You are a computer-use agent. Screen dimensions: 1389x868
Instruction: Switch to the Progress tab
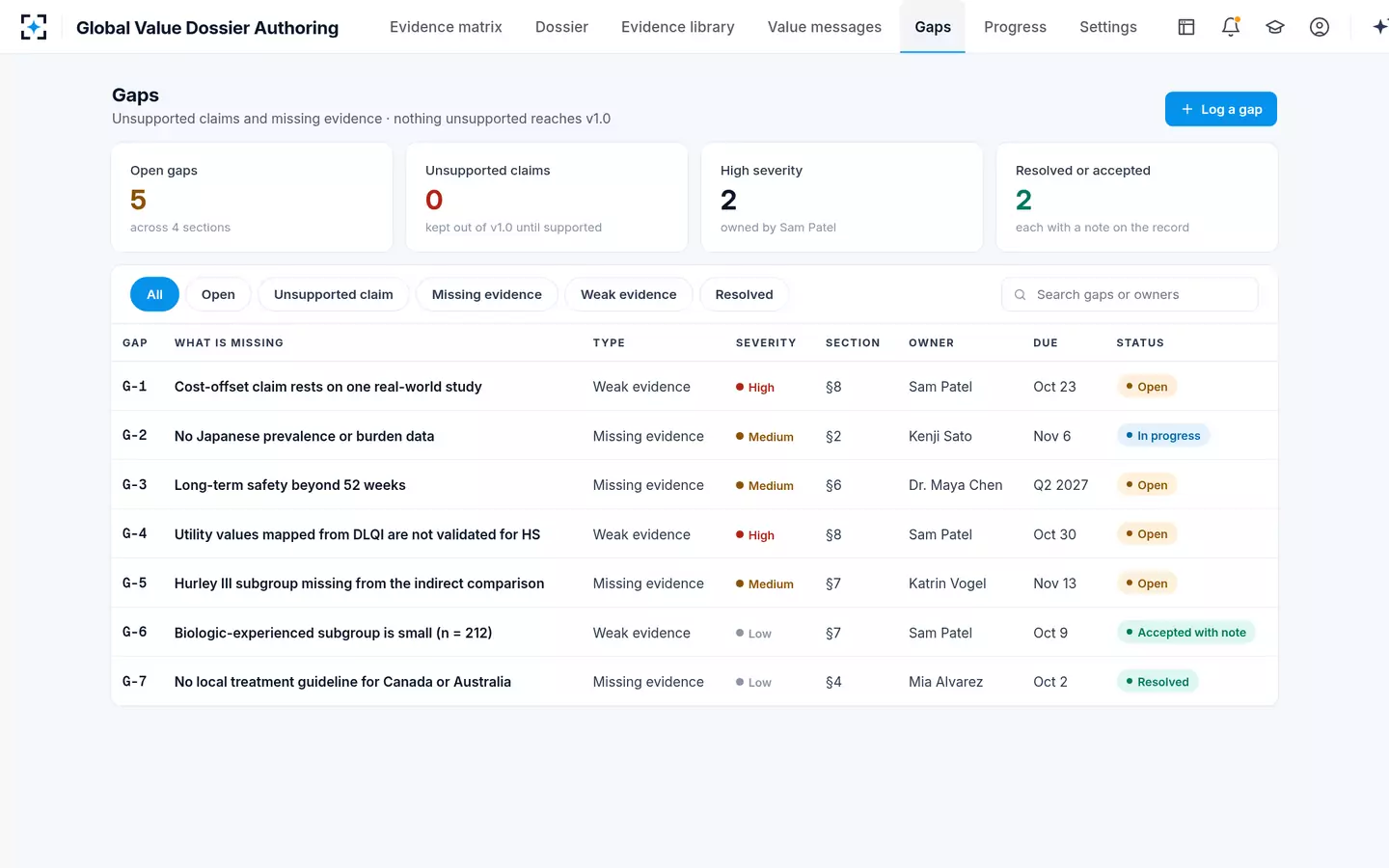click(x=1015, y=27)
